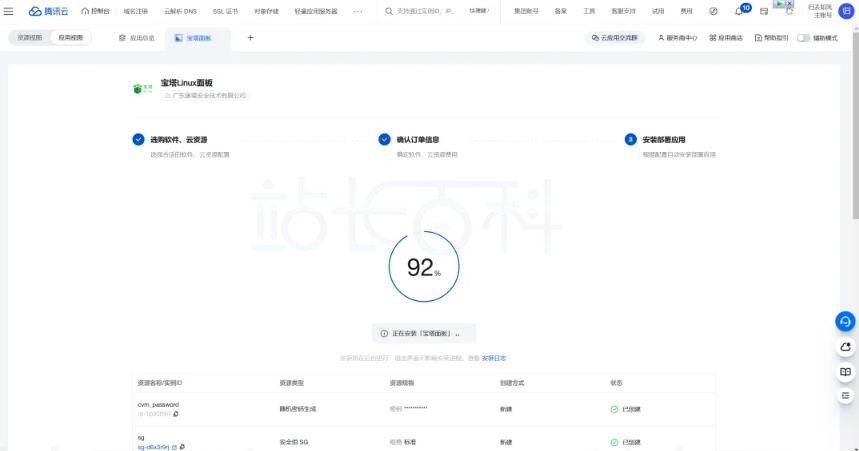Click the customer service headset floating button
Screen dimensions: 859x451
click(845, 321)
